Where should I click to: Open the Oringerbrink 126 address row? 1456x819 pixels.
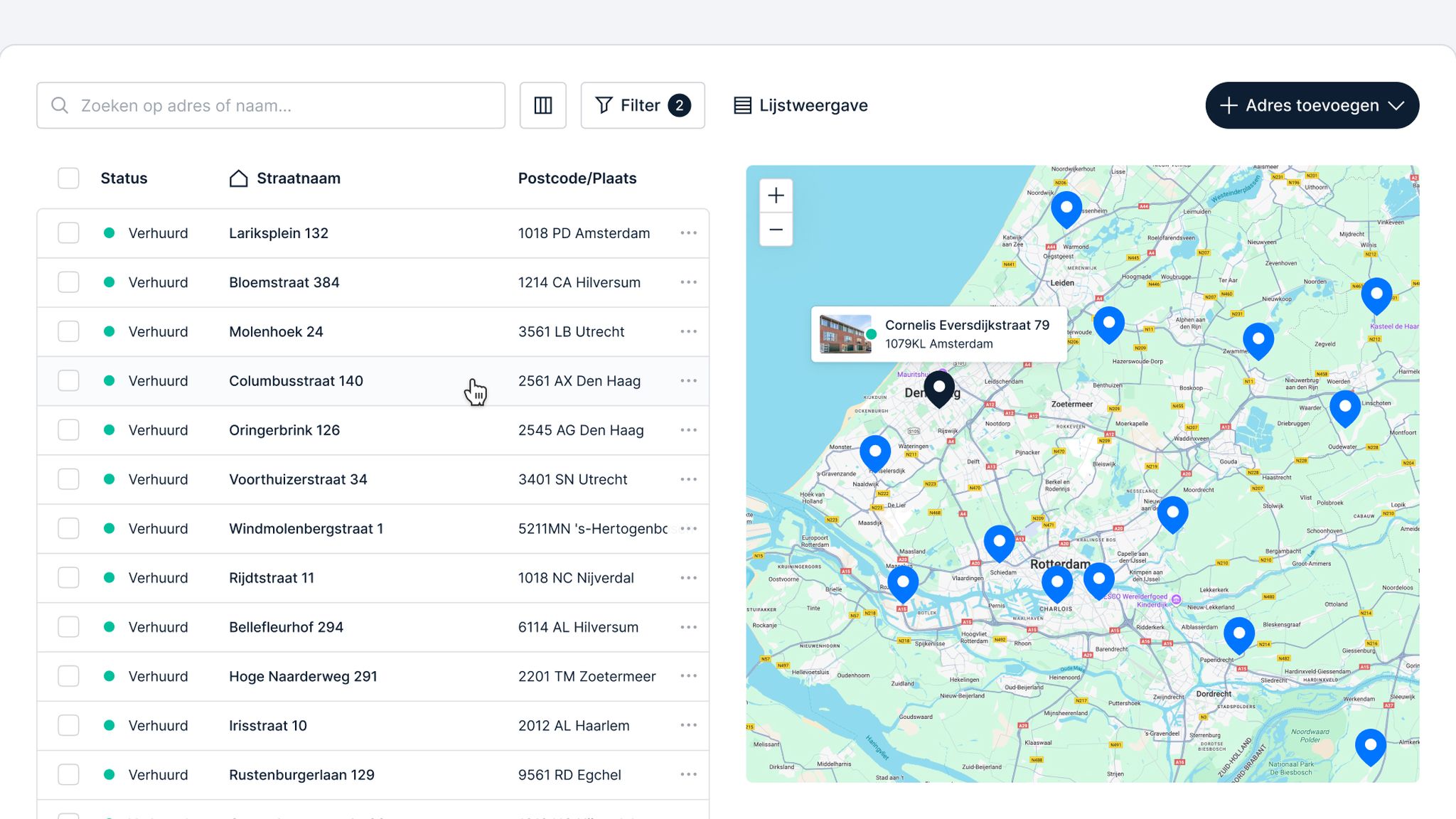point(284,430)
